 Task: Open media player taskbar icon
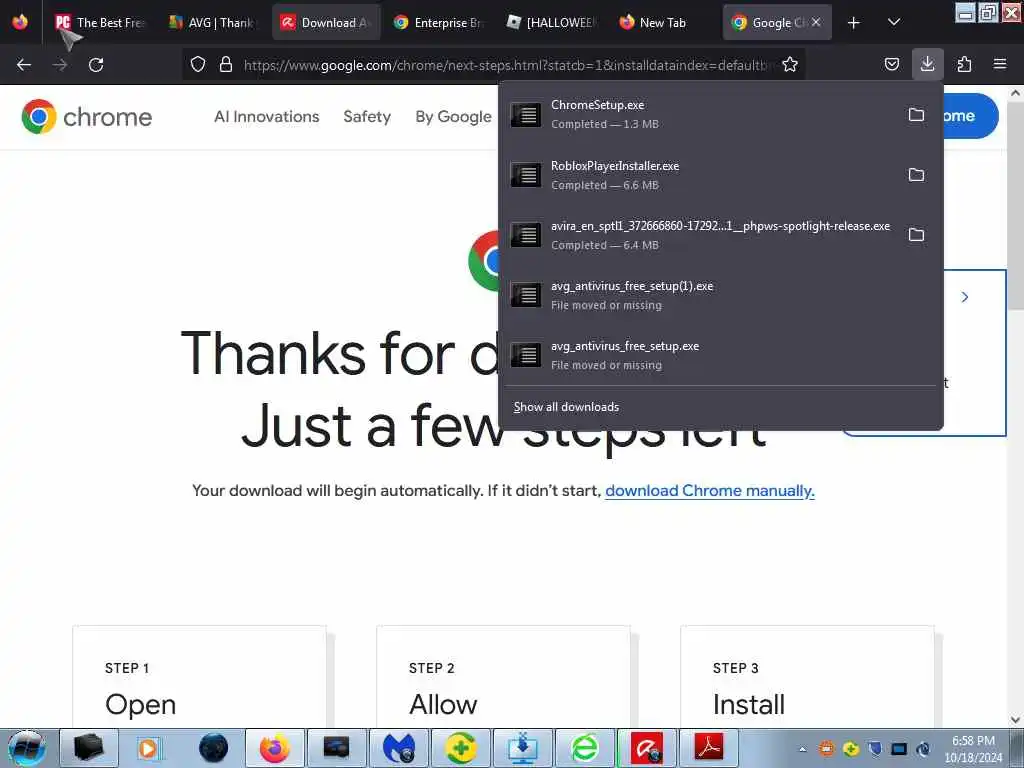(x=151, y=748)
